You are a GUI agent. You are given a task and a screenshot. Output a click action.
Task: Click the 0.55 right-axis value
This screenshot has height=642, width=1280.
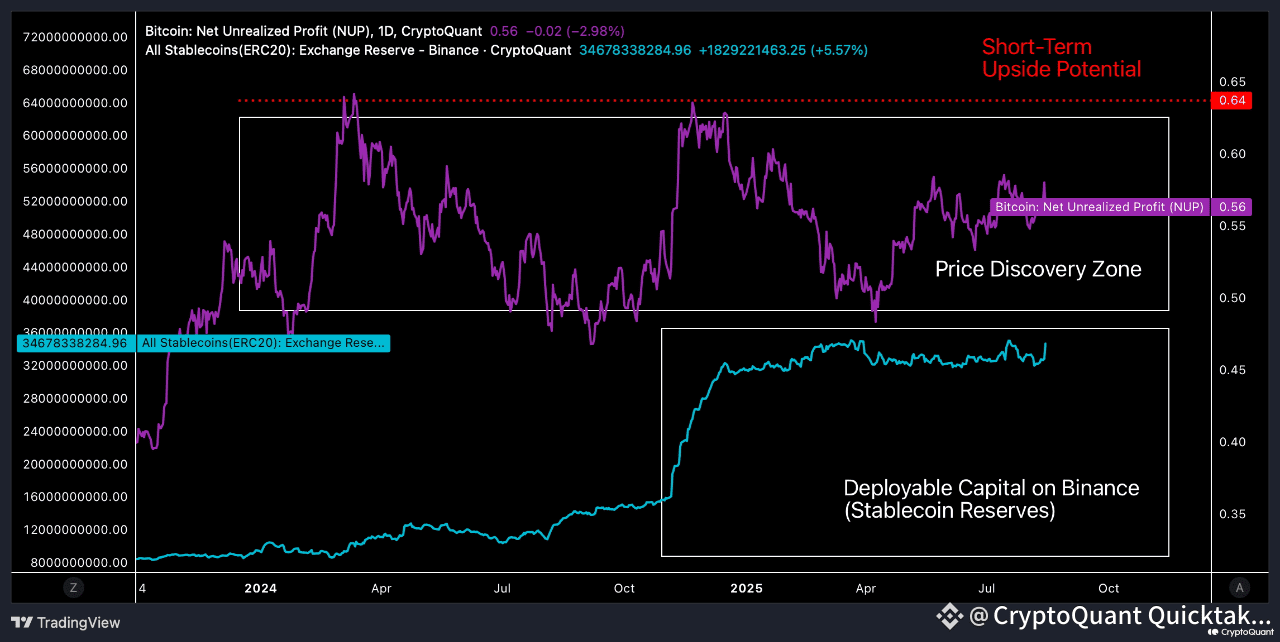click(1232, 226)
